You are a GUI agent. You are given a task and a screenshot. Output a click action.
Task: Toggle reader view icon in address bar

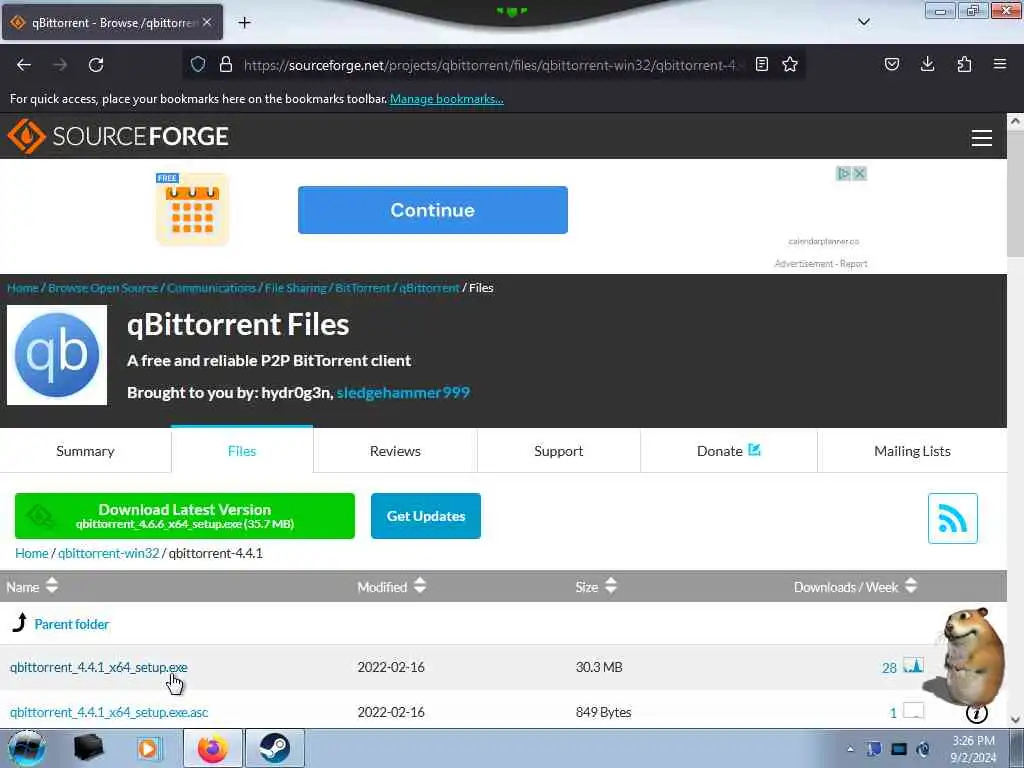tap(761, 64)
